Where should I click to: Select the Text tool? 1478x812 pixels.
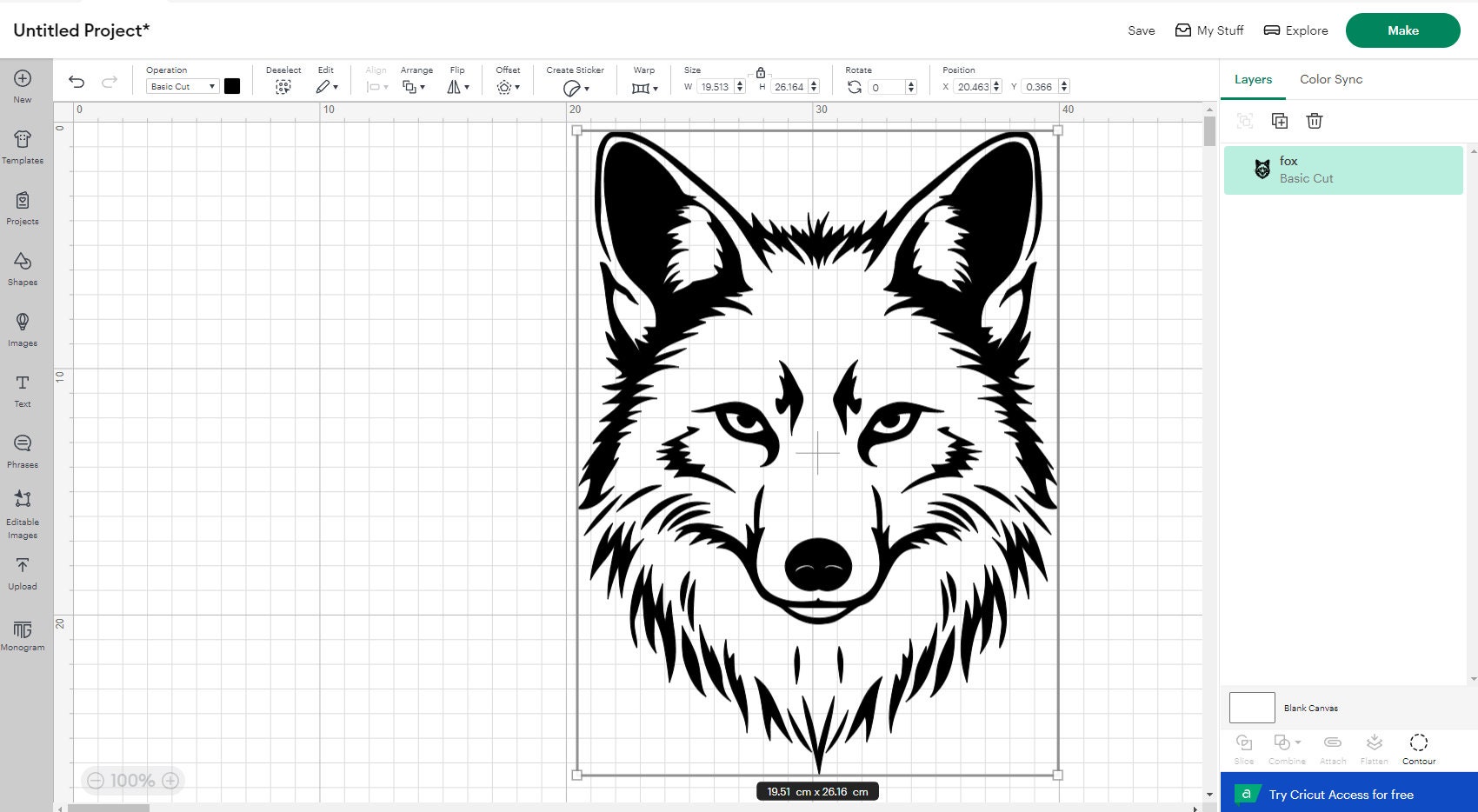click(x=23, y=389)
